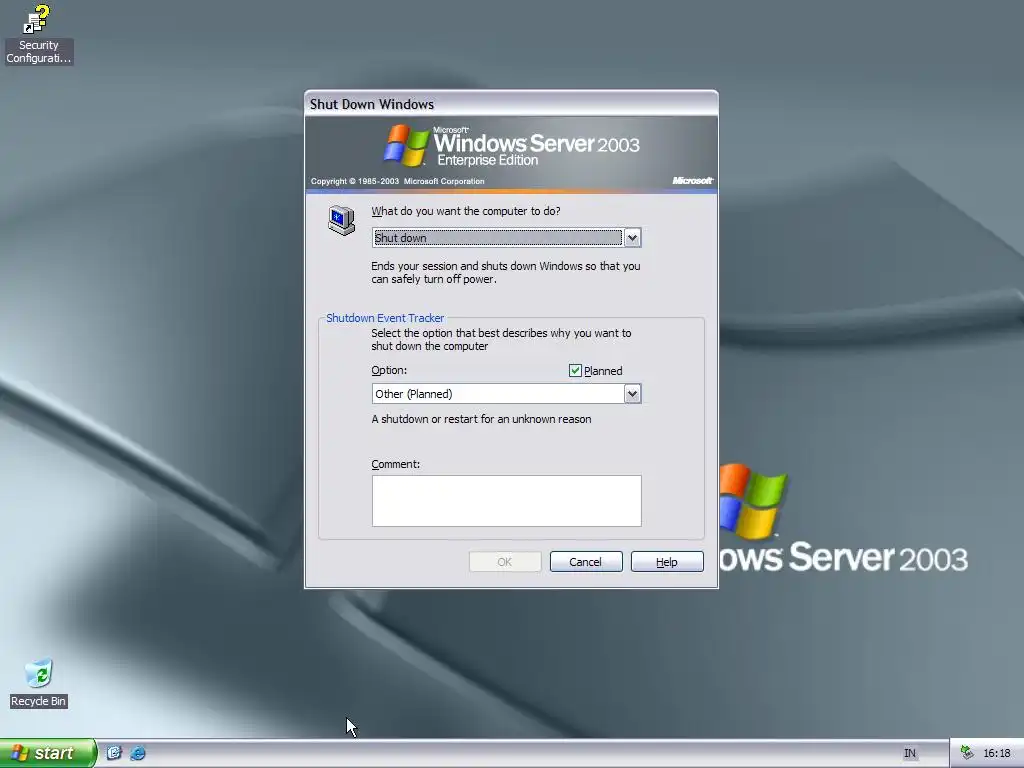1024x768 pixels.
Task: Click the Windows flag logo in dialog banner
Action: [x=406, y=146]
